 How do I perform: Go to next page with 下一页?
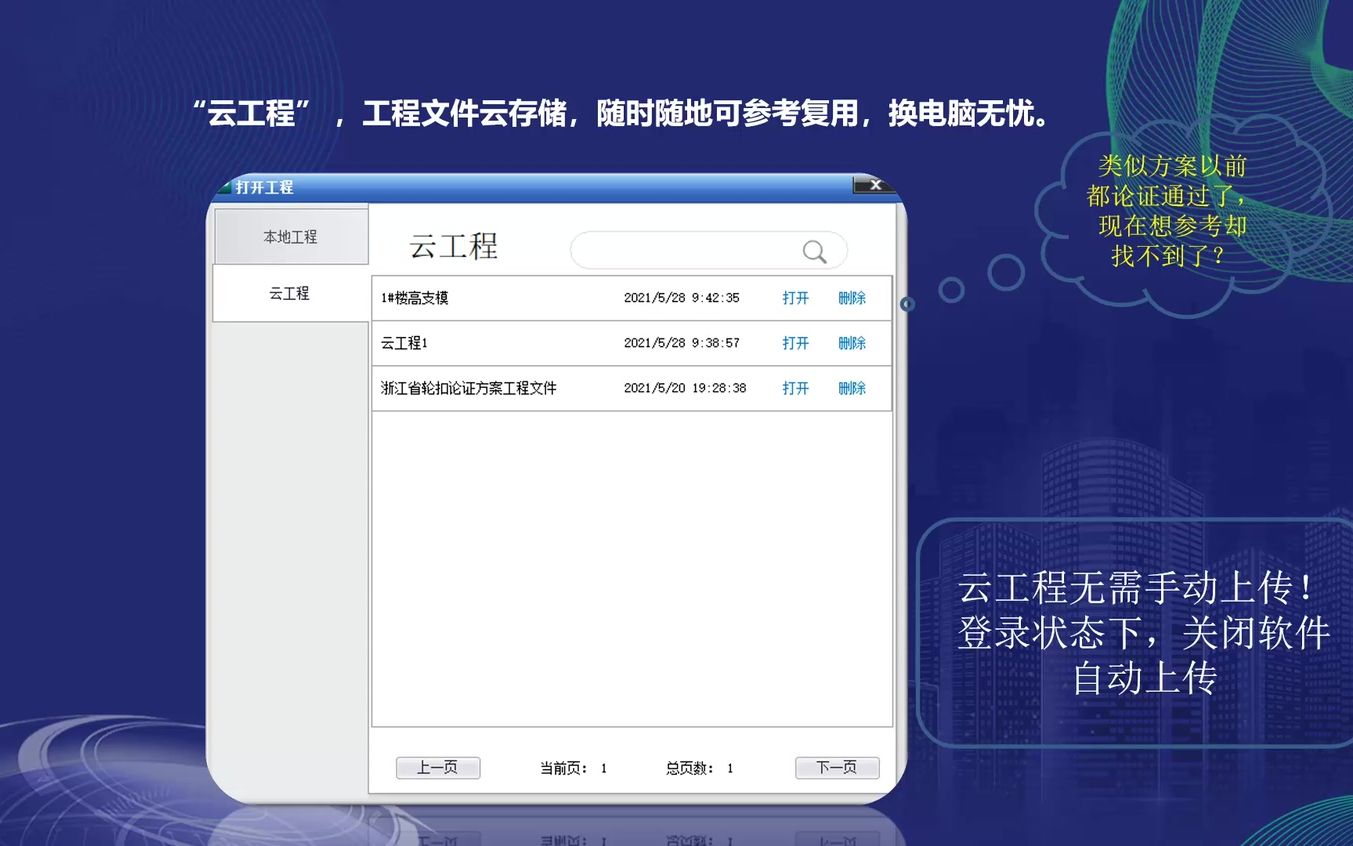[x=837, y=768]
